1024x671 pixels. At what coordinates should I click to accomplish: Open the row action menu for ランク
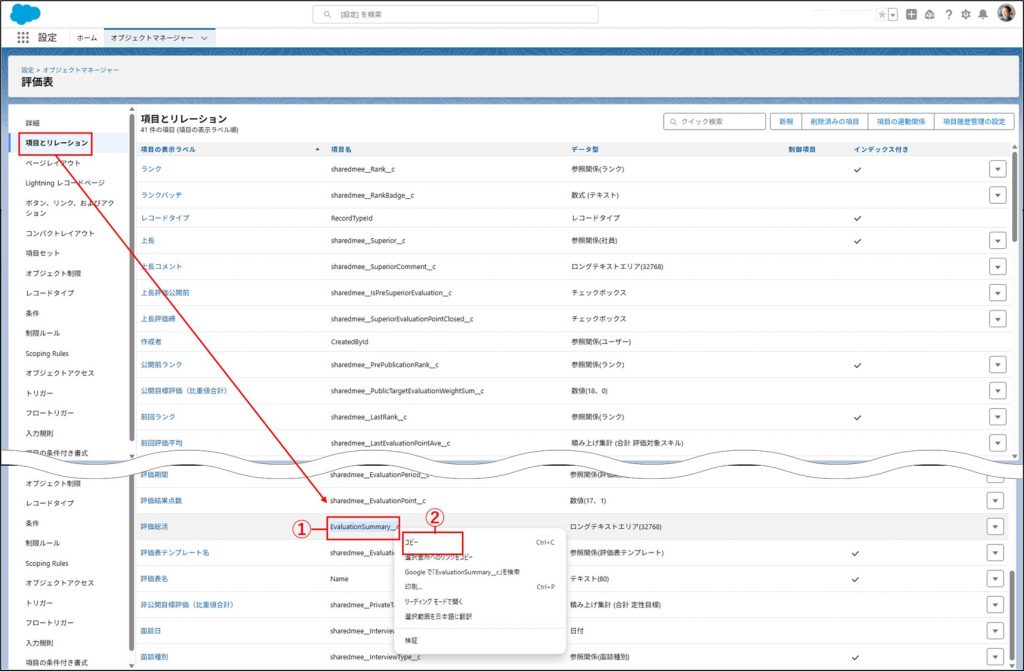tap(997, 169)
